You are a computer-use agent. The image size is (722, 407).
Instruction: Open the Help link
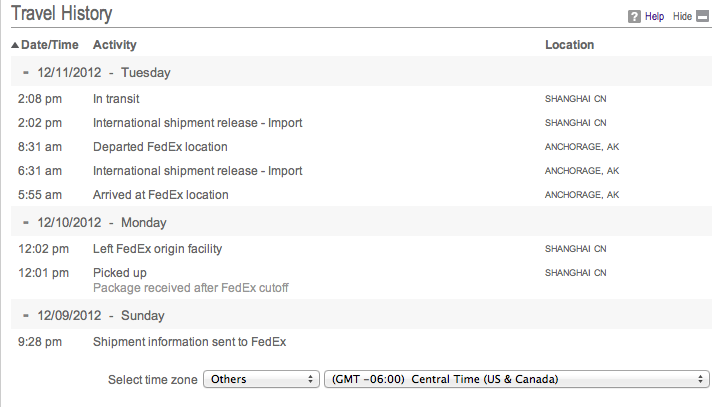(654, 17)
